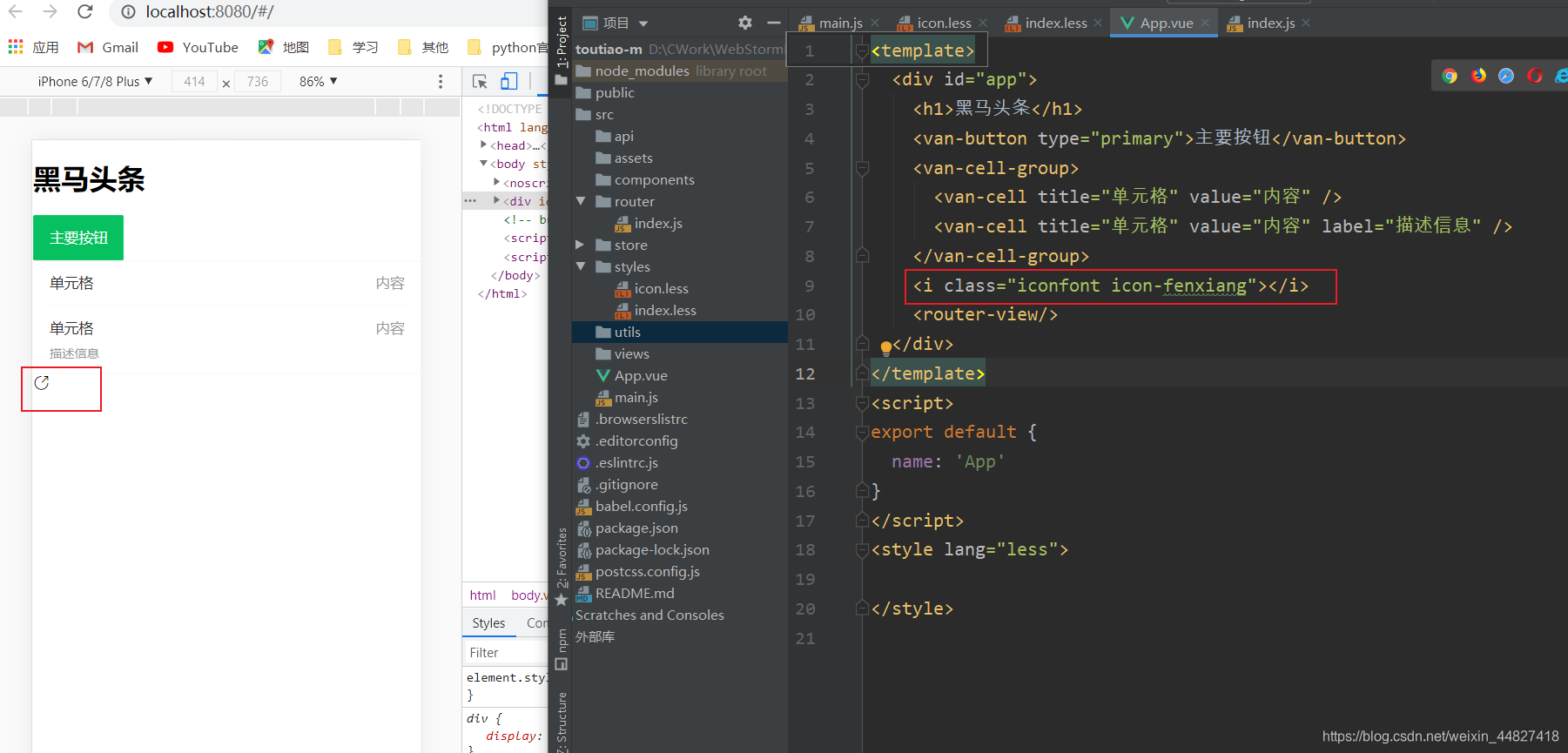Expand the noscript element in DevTools
Image resolution: width=1568 pixels, height=753 pixels.
pos(496,183)
